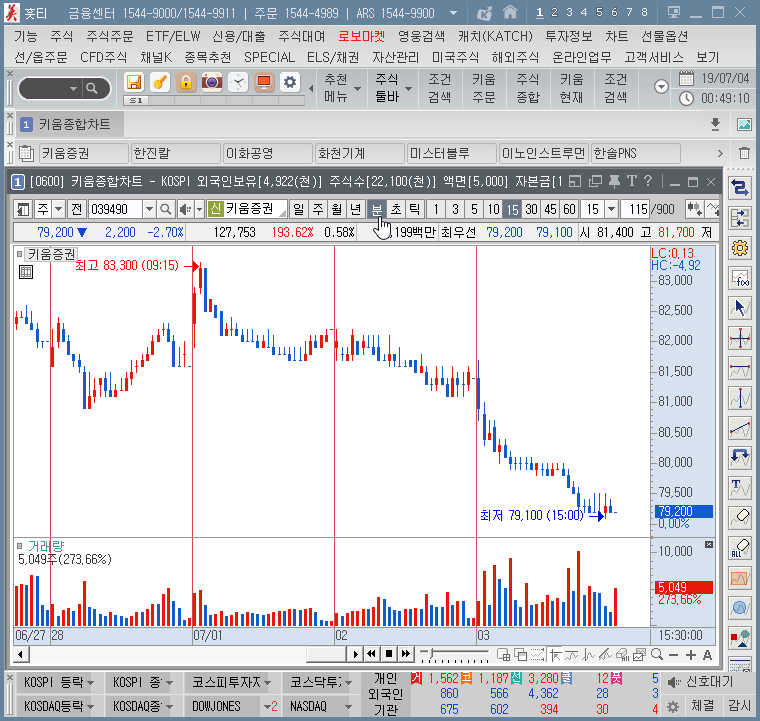Click the magnifier zoom icon below chart

(657, 655)
